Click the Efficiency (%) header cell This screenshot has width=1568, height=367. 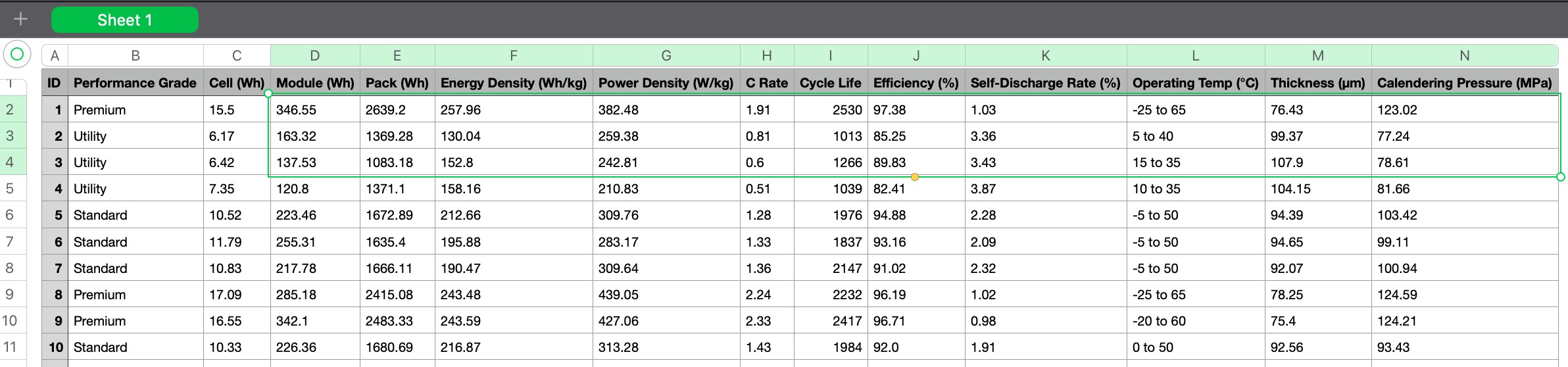pos(916,83)
